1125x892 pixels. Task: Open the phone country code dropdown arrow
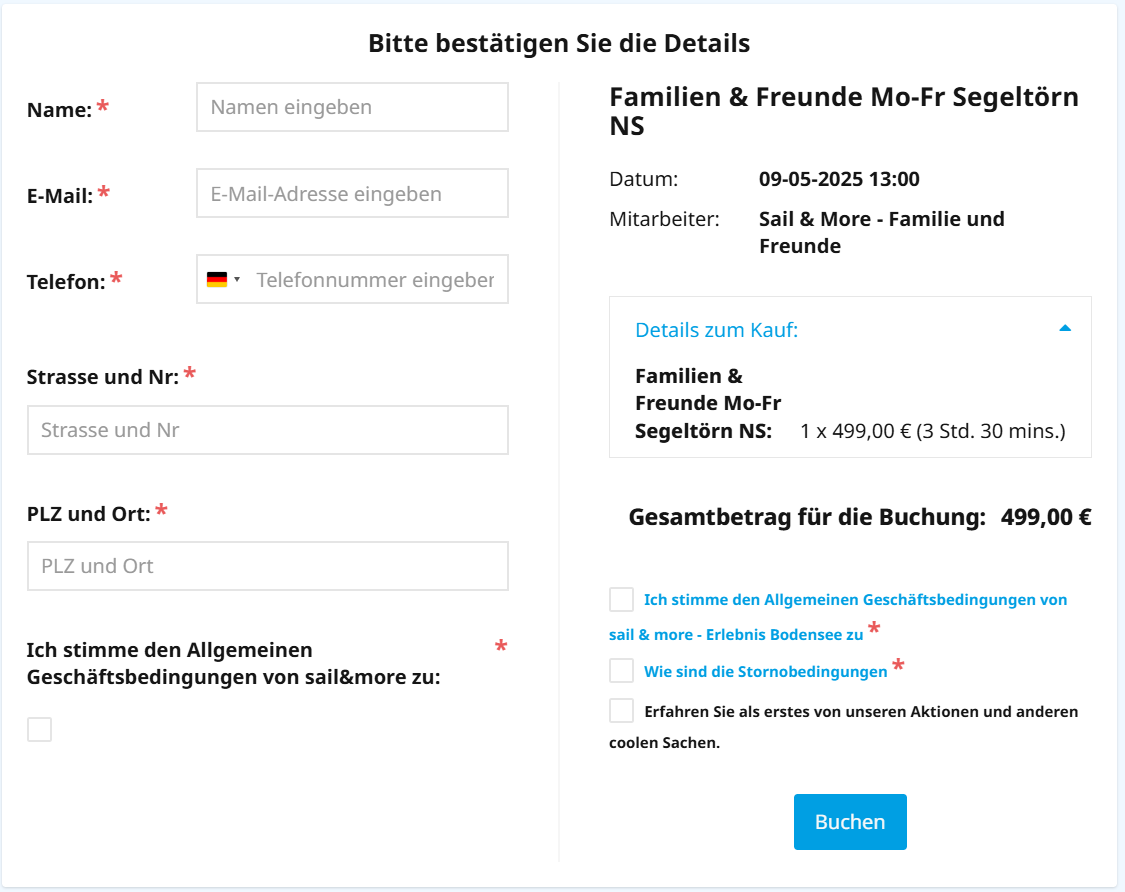coord(237,280)
